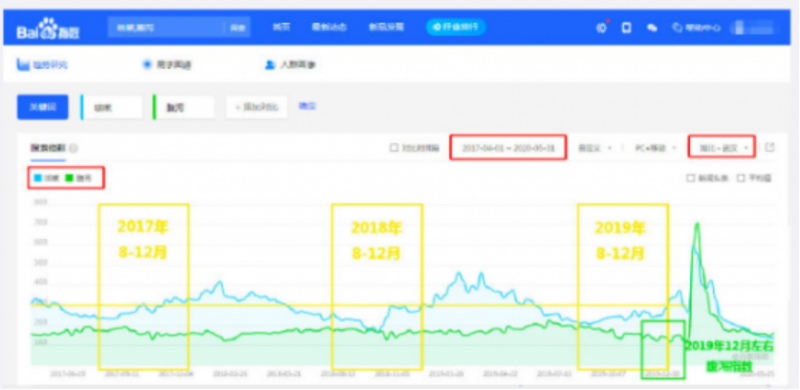Open the help center link in header
The image size is (800, 390).
tap(696, 28)
